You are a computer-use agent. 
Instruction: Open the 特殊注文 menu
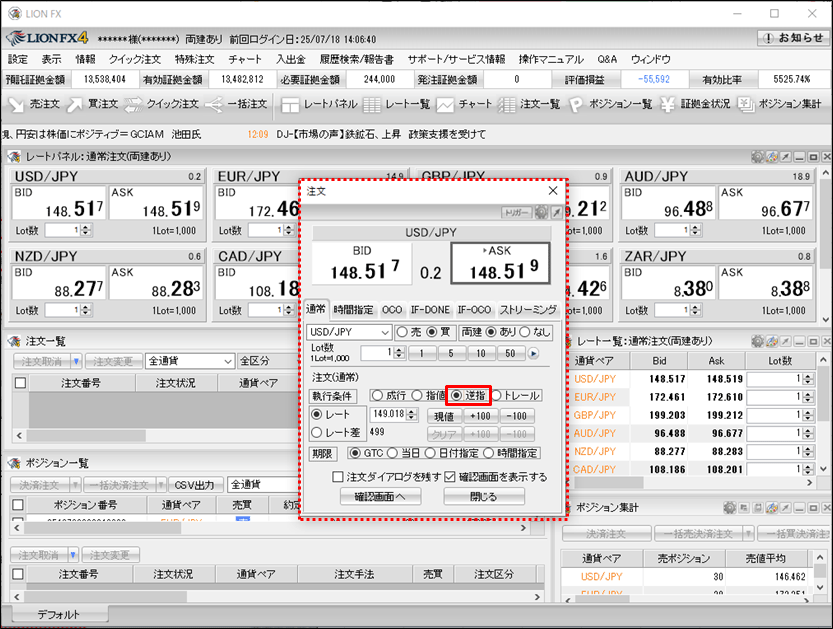pyautogui.click(x=193, y=59)
